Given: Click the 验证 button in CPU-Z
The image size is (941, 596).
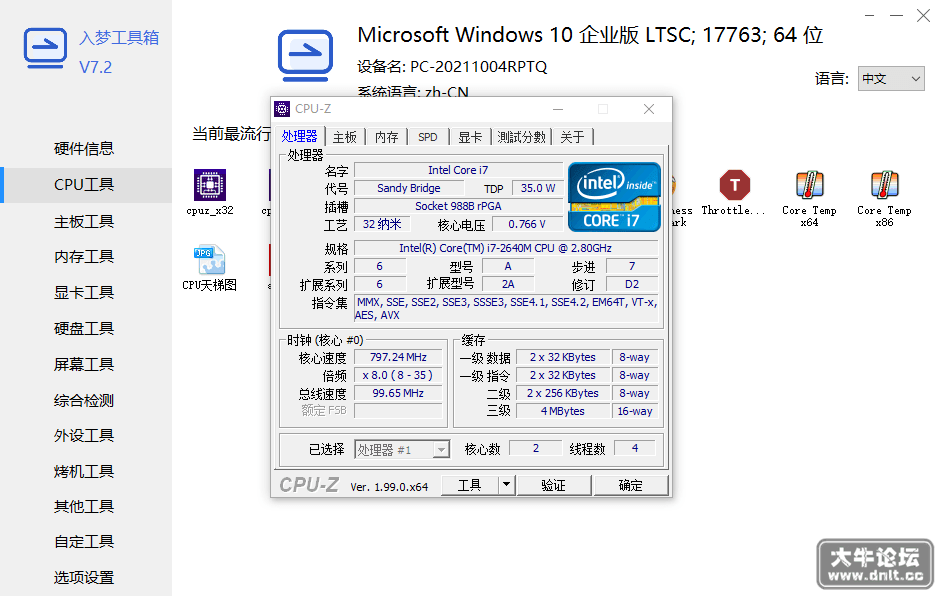Looking at the screenshot, I should click(553, 485).
